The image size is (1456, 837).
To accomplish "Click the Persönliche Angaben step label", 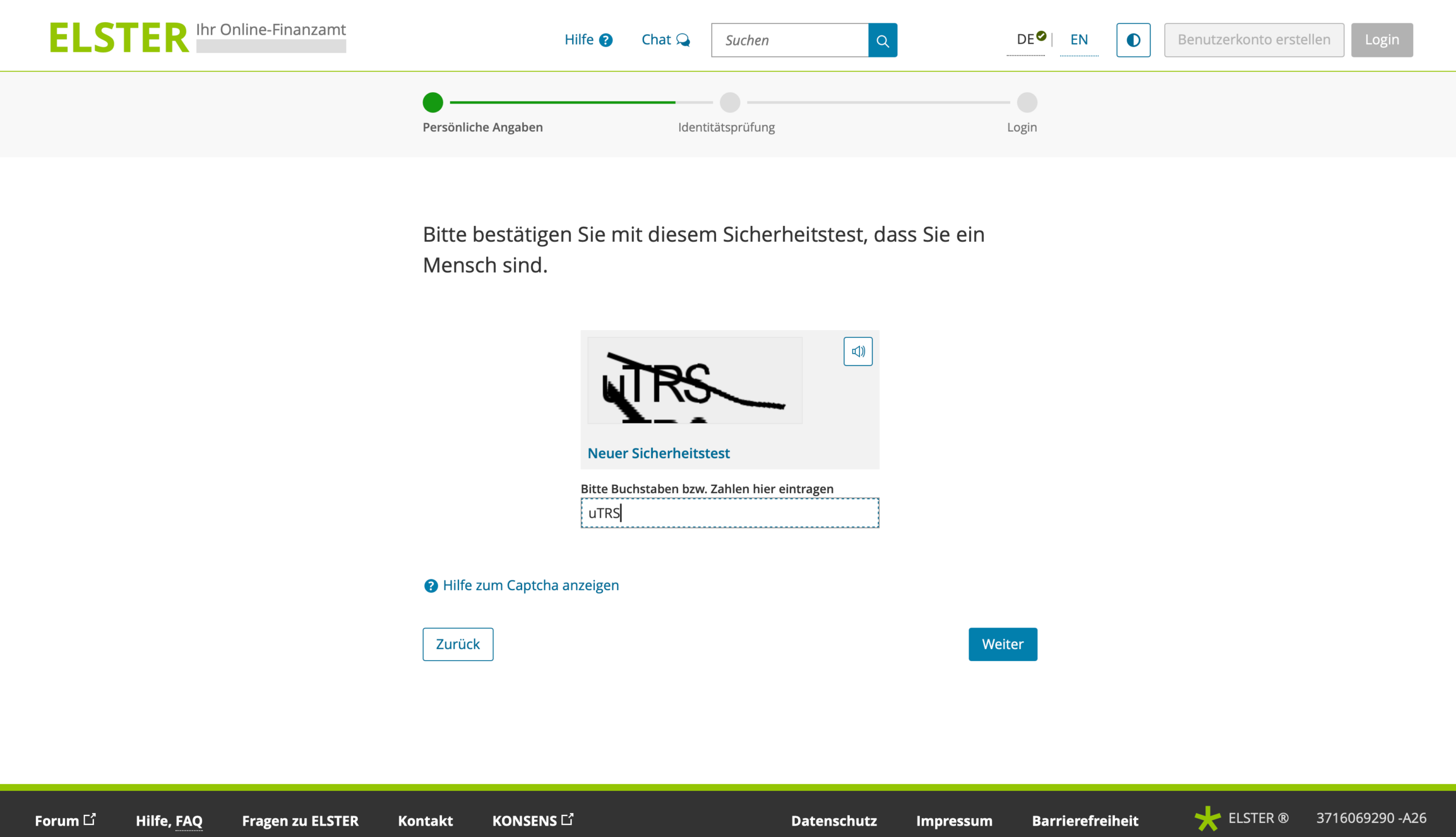I will pos(483,127).
